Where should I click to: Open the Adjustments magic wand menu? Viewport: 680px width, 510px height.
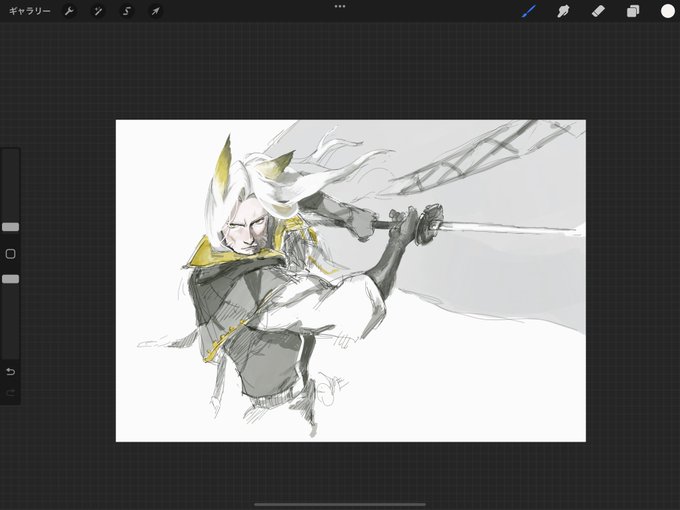coord(98,11)
